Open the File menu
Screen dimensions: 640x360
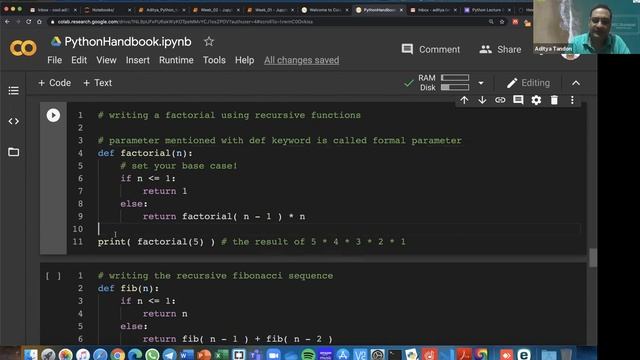point(55,60)
